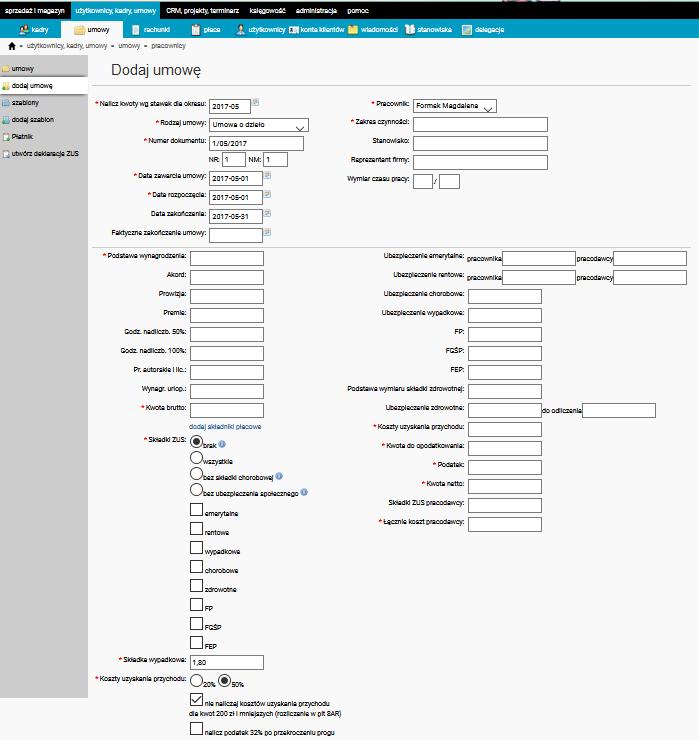
Task: Open calendar for Data zakończenia
Action: click(x=268, y=213)
